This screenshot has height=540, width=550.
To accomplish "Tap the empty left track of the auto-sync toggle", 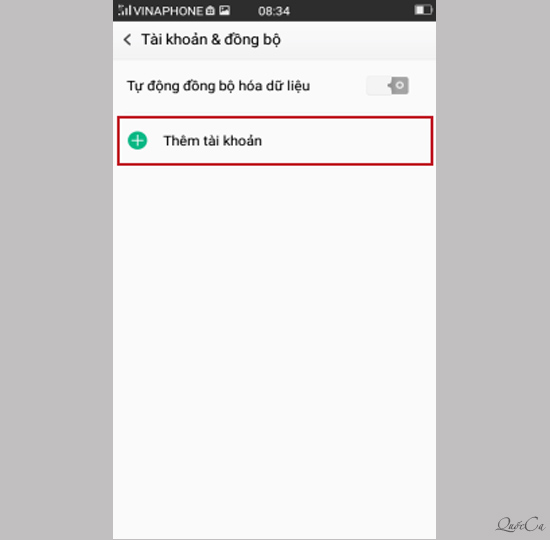I will pyautogui.click(x=377, y=86).
